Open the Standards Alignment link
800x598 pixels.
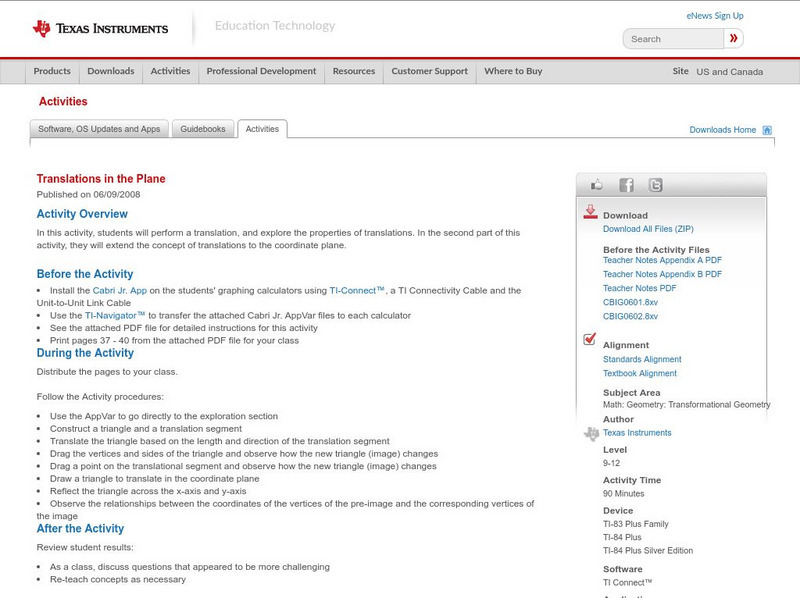tap(642, 360)
